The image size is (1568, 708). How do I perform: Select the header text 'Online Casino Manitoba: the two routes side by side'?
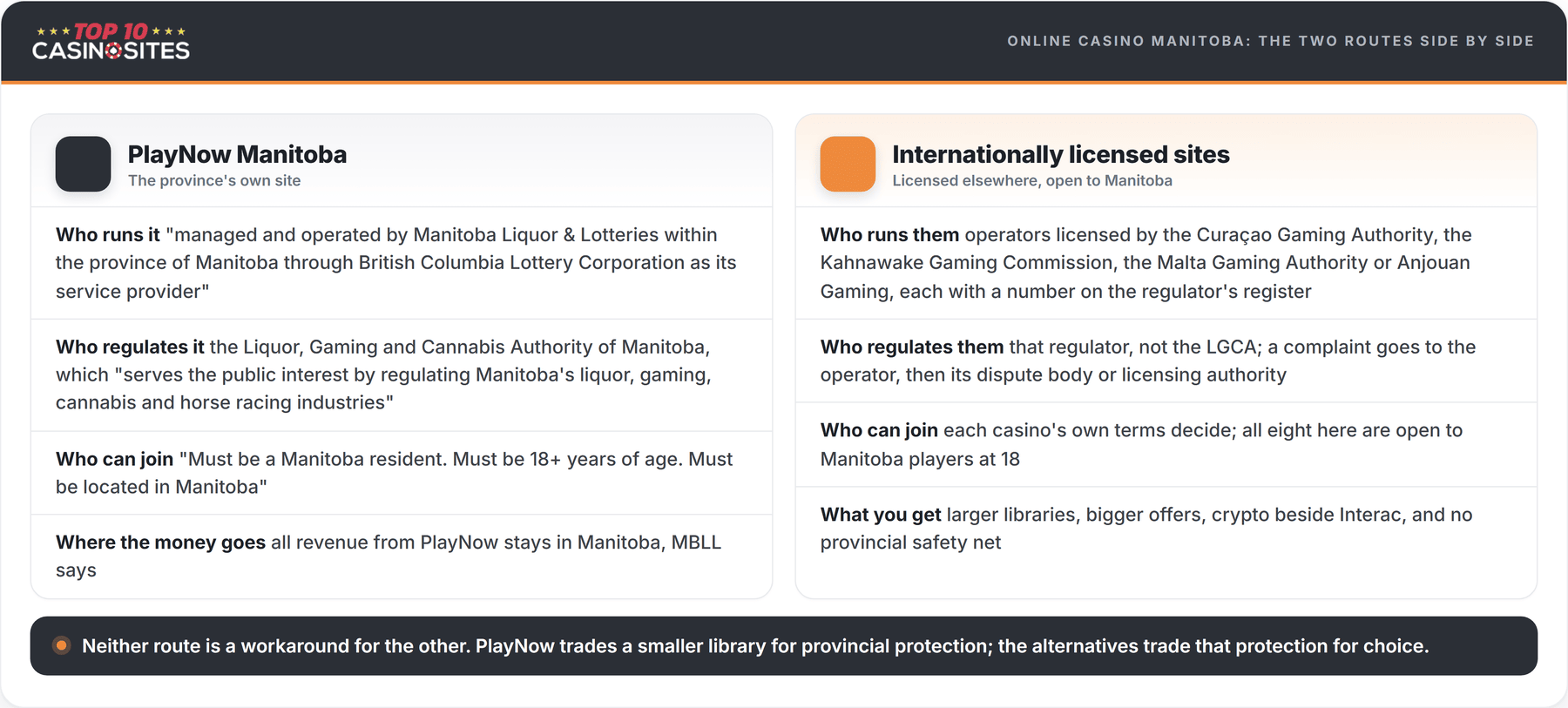pyautogui.click(x=1270, y=41)
